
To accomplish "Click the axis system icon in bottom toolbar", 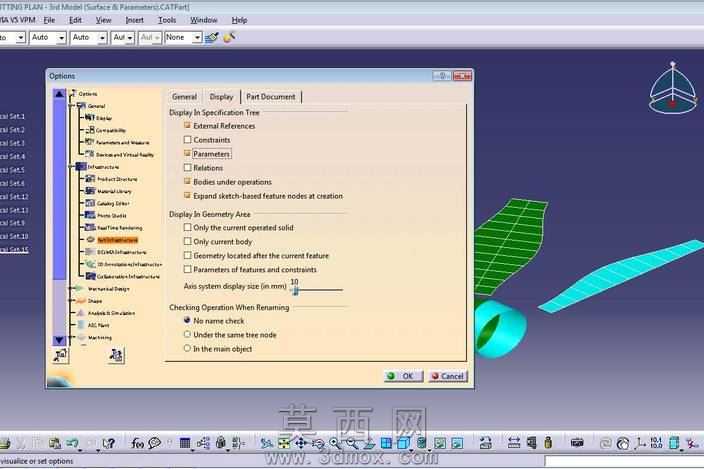I will point(639,443).
